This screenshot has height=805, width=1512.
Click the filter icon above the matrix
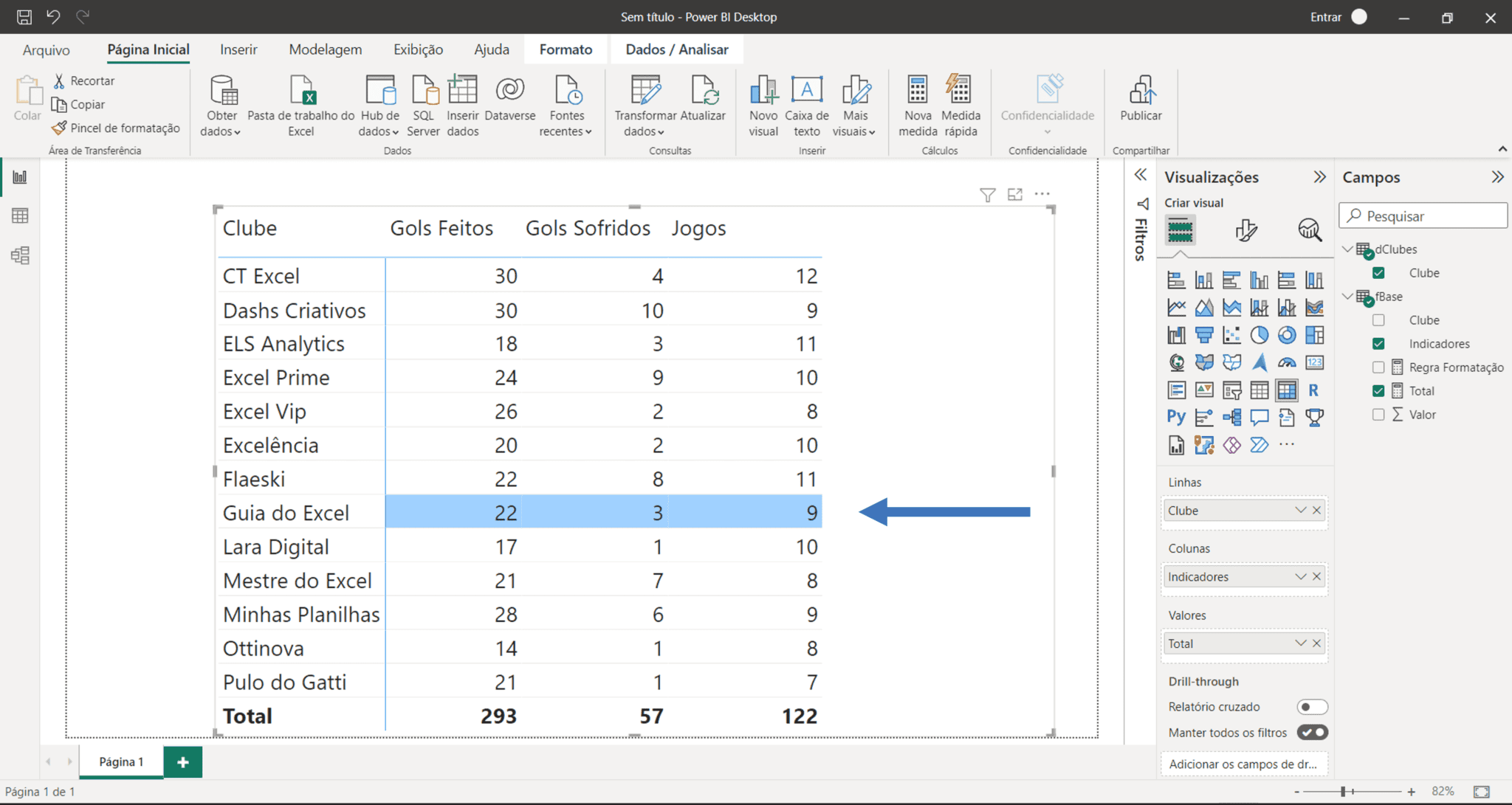pos(987,195)
